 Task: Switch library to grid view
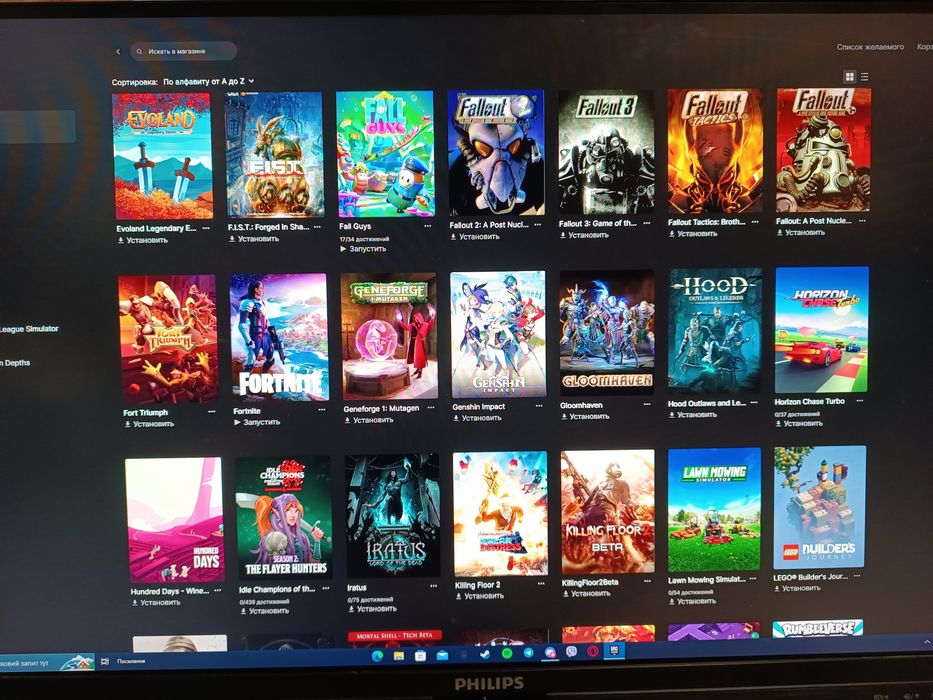(849, 77)
